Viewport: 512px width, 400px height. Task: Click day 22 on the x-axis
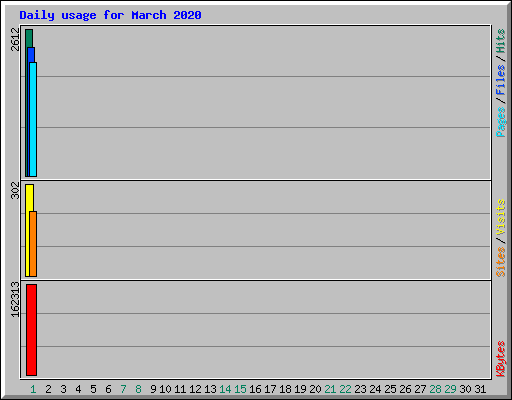(345, 389)
